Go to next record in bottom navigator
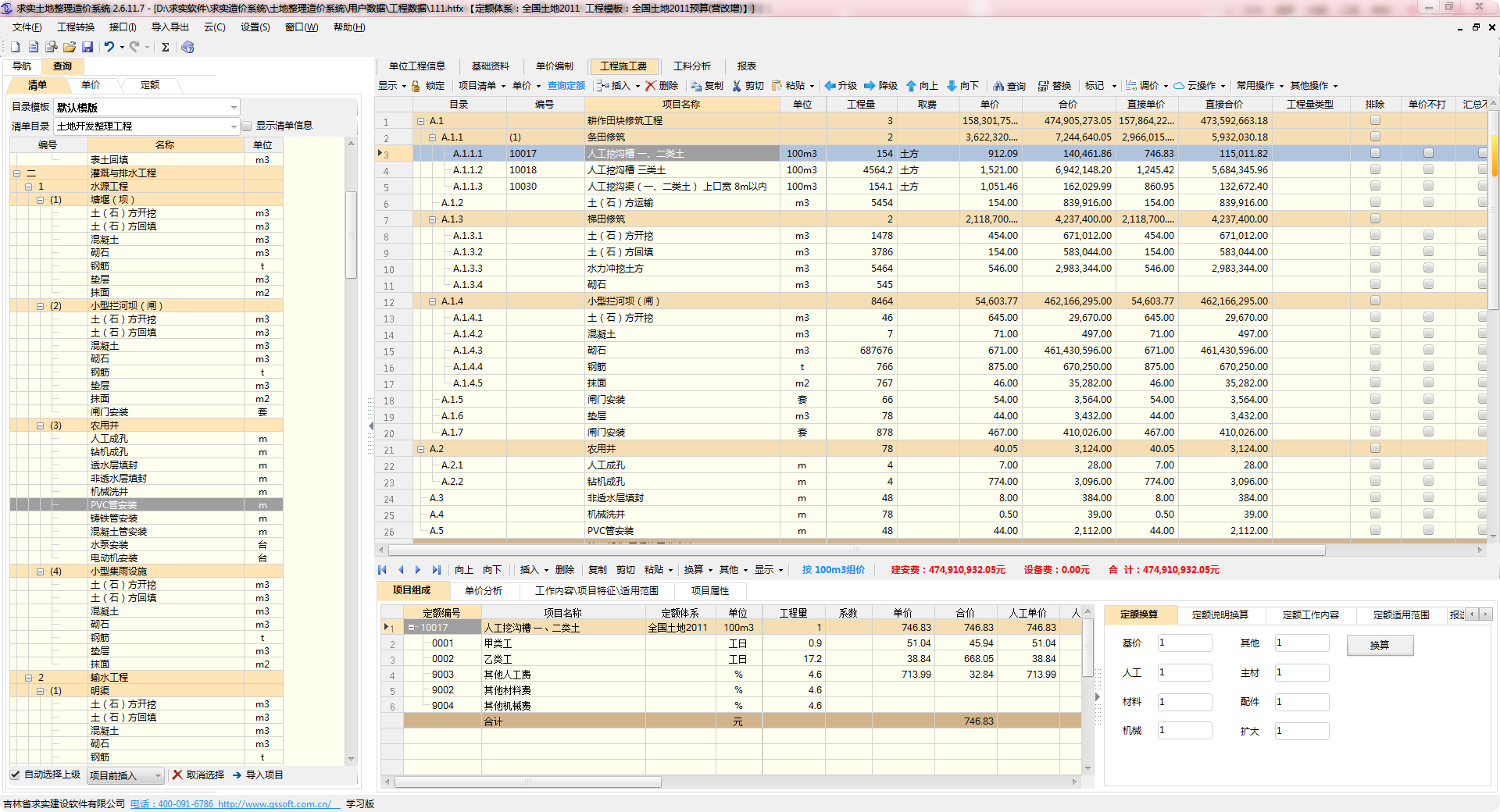Screen dimensions: 1500x812 click(418, 570)
